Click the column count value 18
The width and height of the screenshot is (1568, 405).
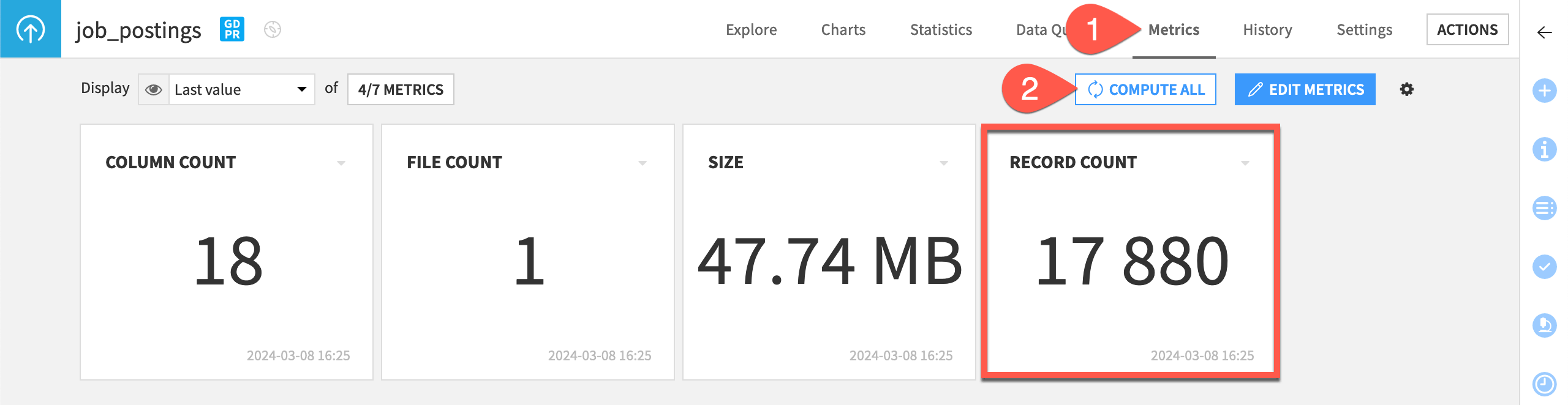pyautogui.click(x=228, y=261)
